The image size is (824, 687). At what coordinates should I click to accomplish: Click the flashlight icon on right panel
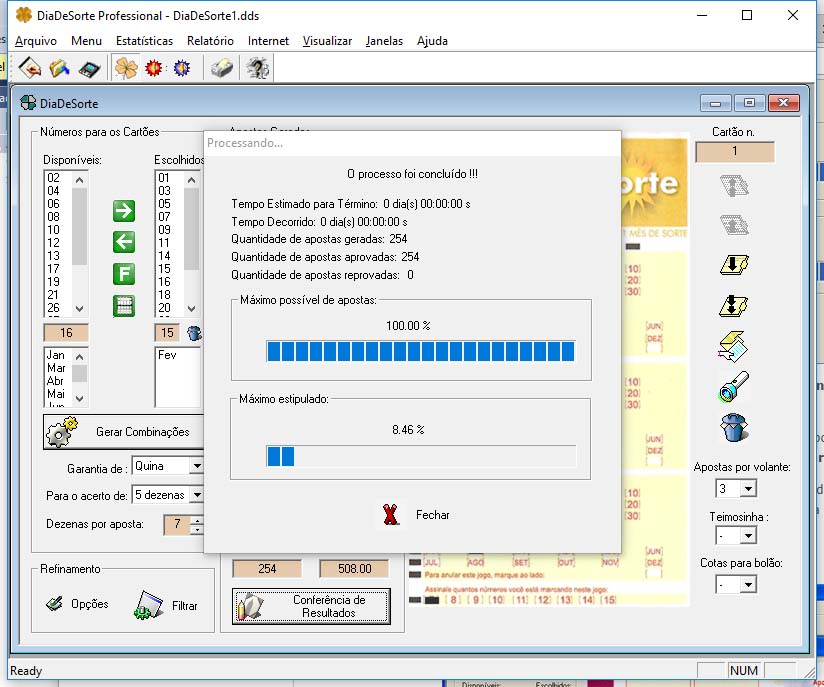pos(734,388)
